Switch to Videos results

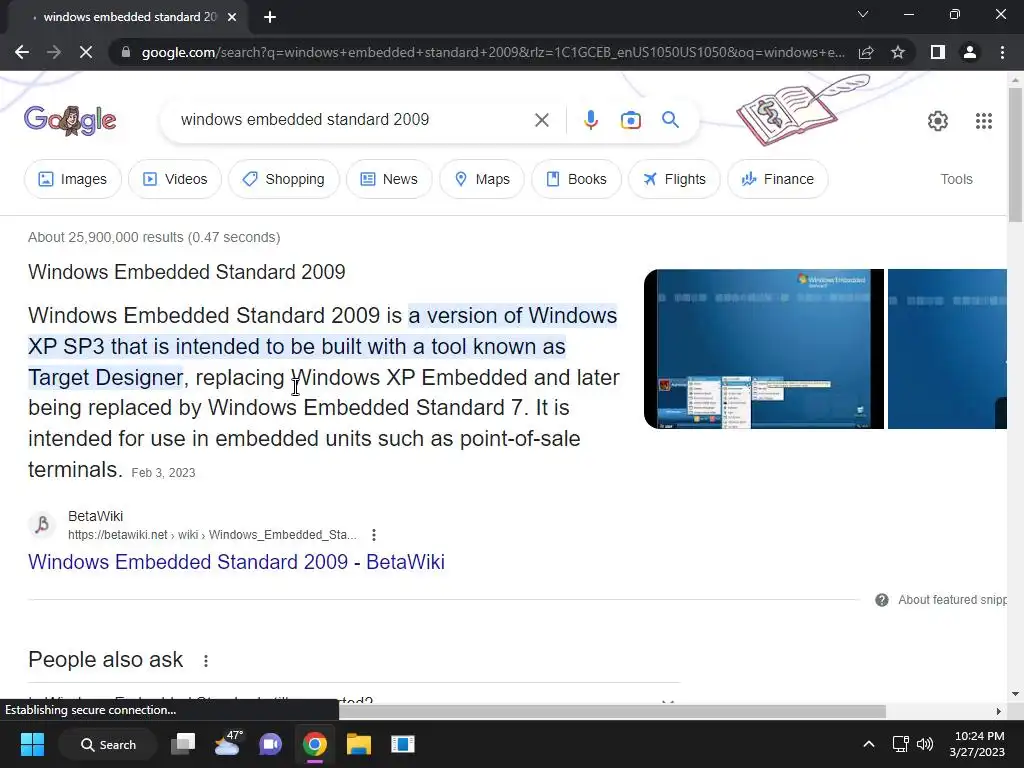175,179
